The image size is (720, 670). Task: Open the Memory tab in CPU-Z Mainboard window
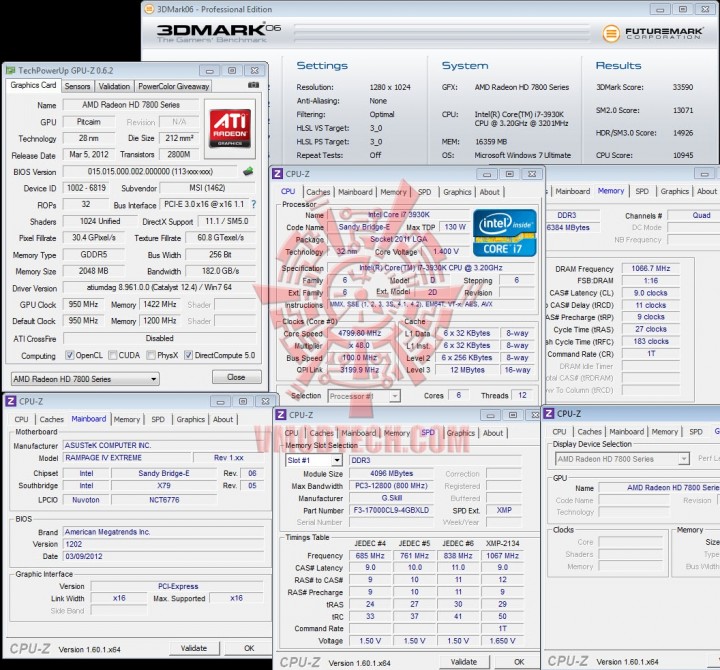[127, 419]
